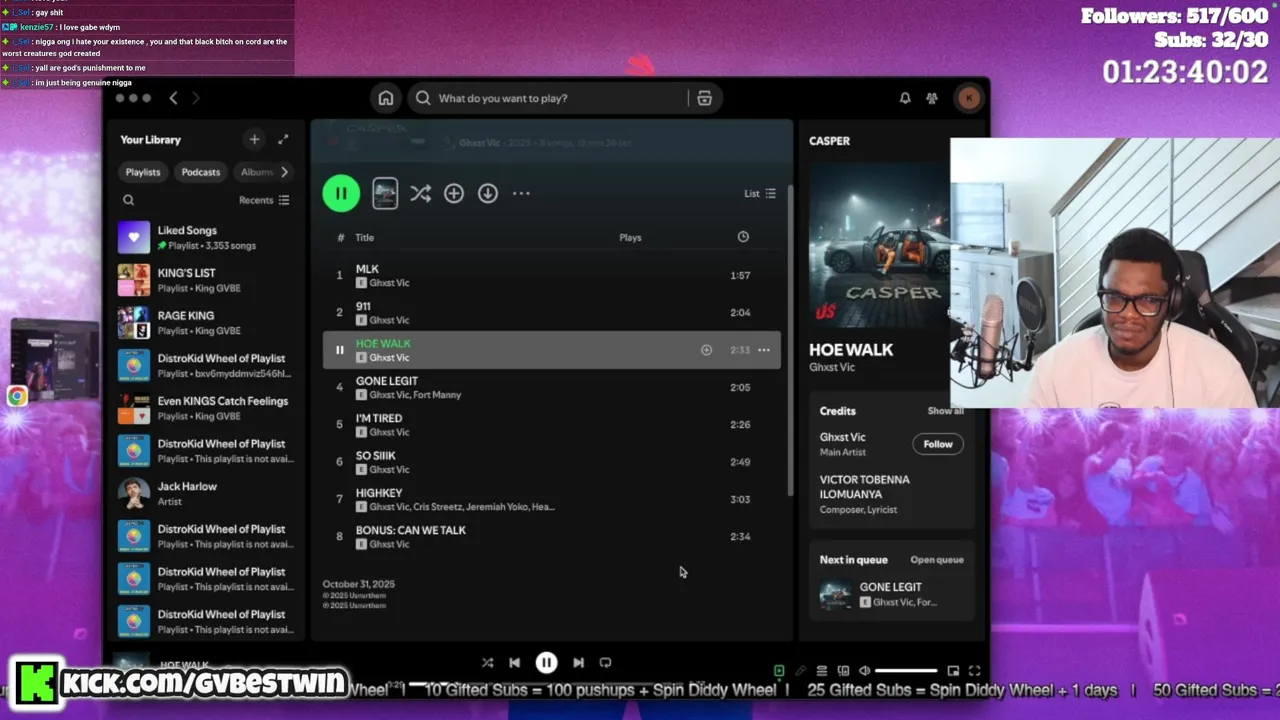
Task: Pause the HOE WALK row
Action: pos(339,350)
